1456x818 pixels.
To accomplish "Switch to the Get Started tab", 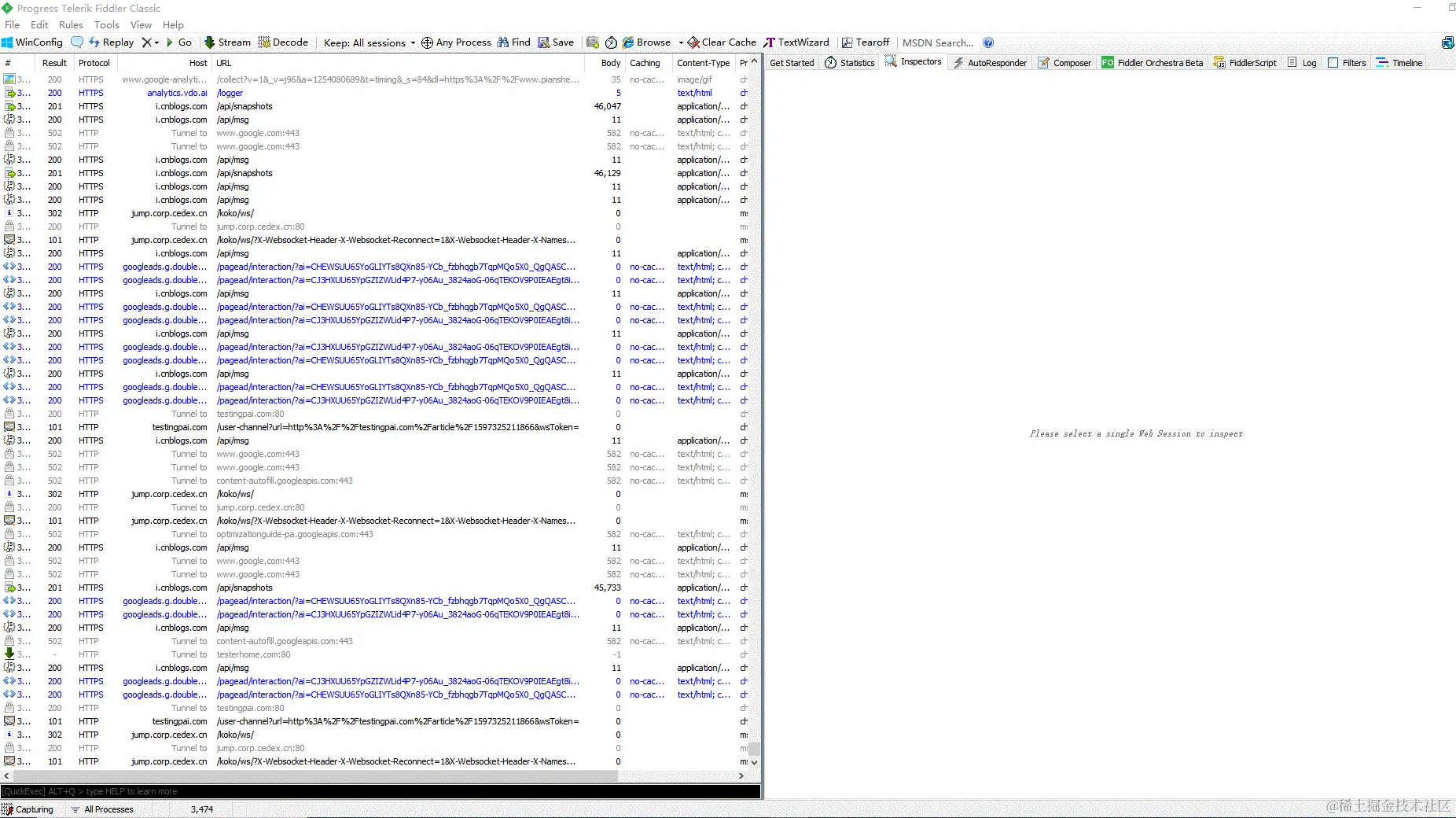I will click(x=792, y=63).
